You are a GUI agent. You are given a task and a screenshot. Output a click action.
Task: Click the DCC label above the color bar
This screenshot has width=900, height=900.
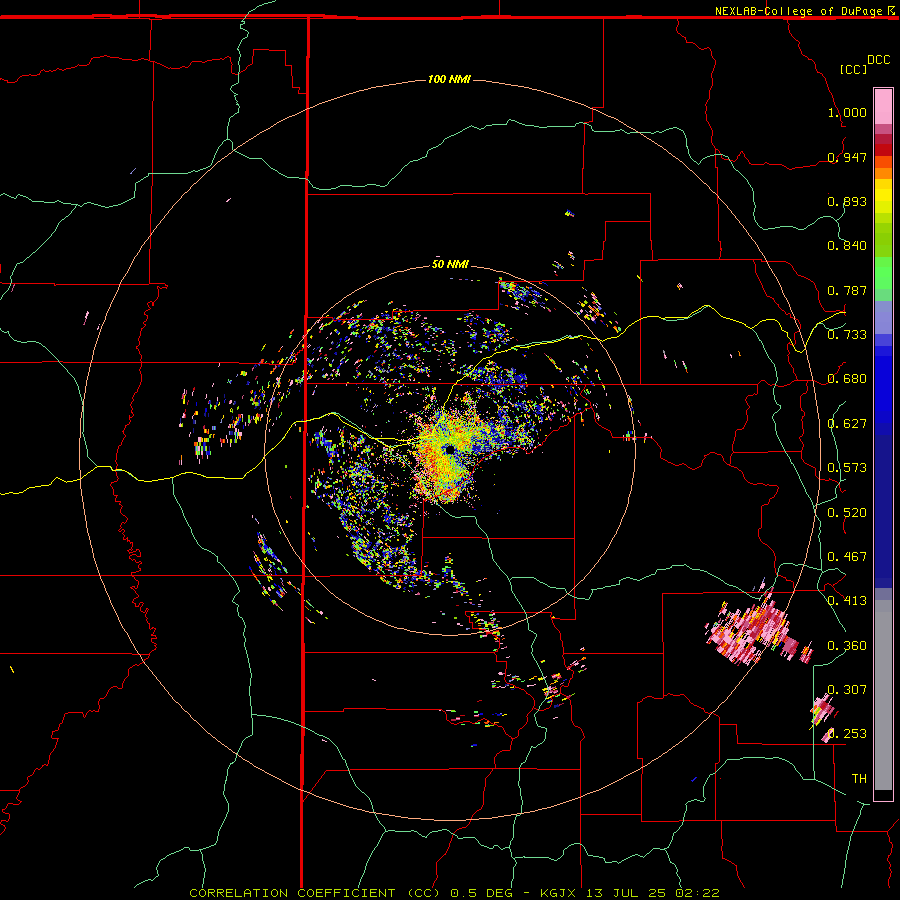[x=879, y=60]
